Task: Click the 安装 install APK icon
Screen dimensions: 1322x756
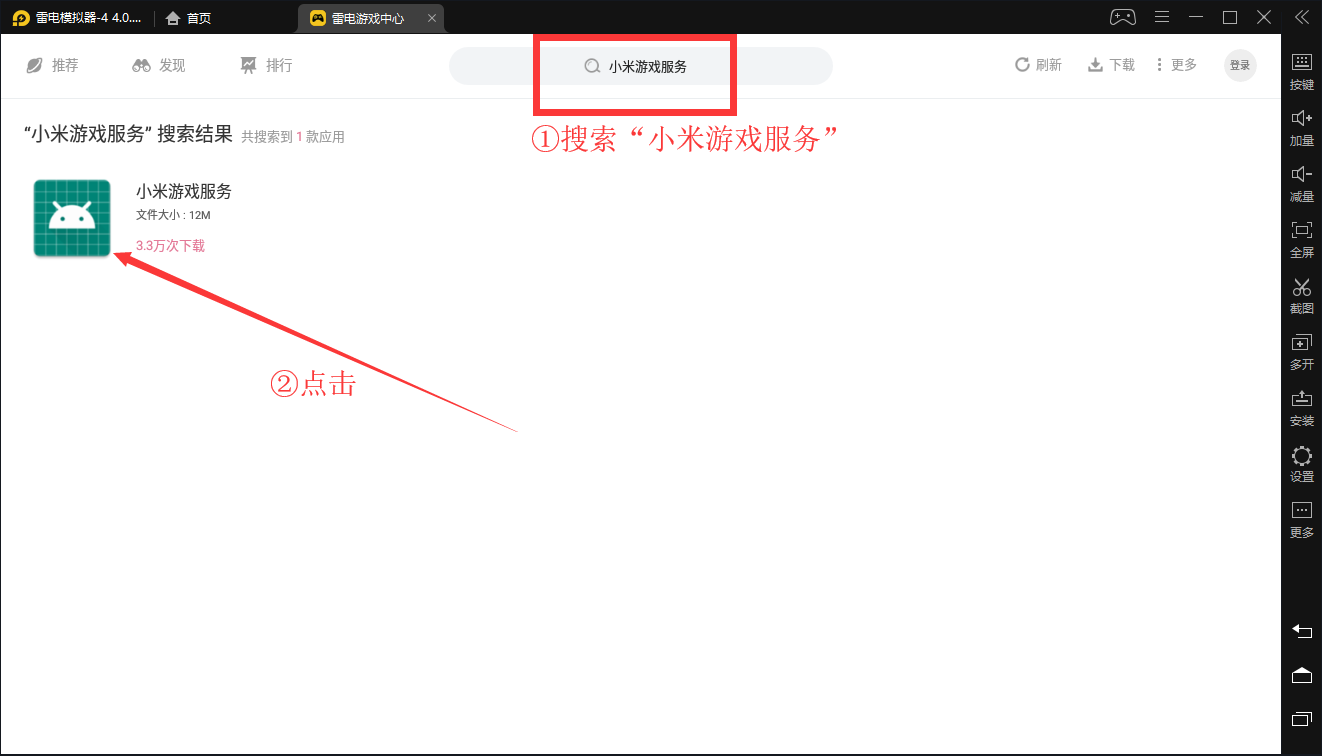Action: click(1301, 407)
